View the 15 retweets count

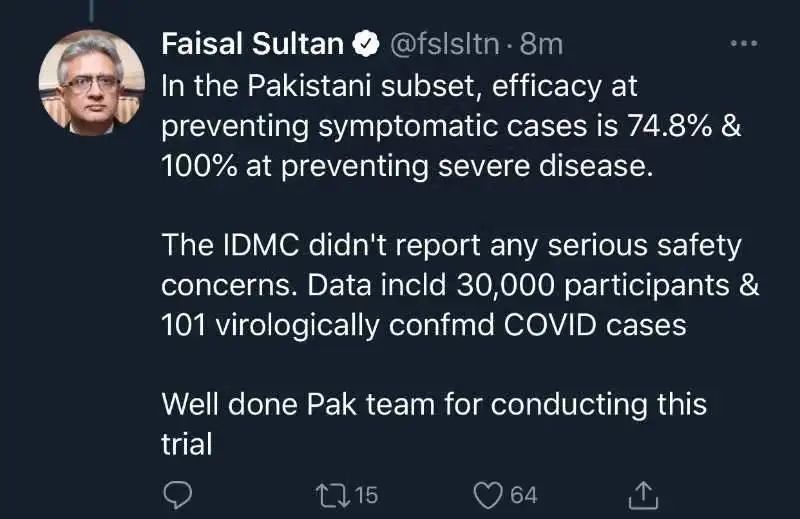(x=366, y=494)
